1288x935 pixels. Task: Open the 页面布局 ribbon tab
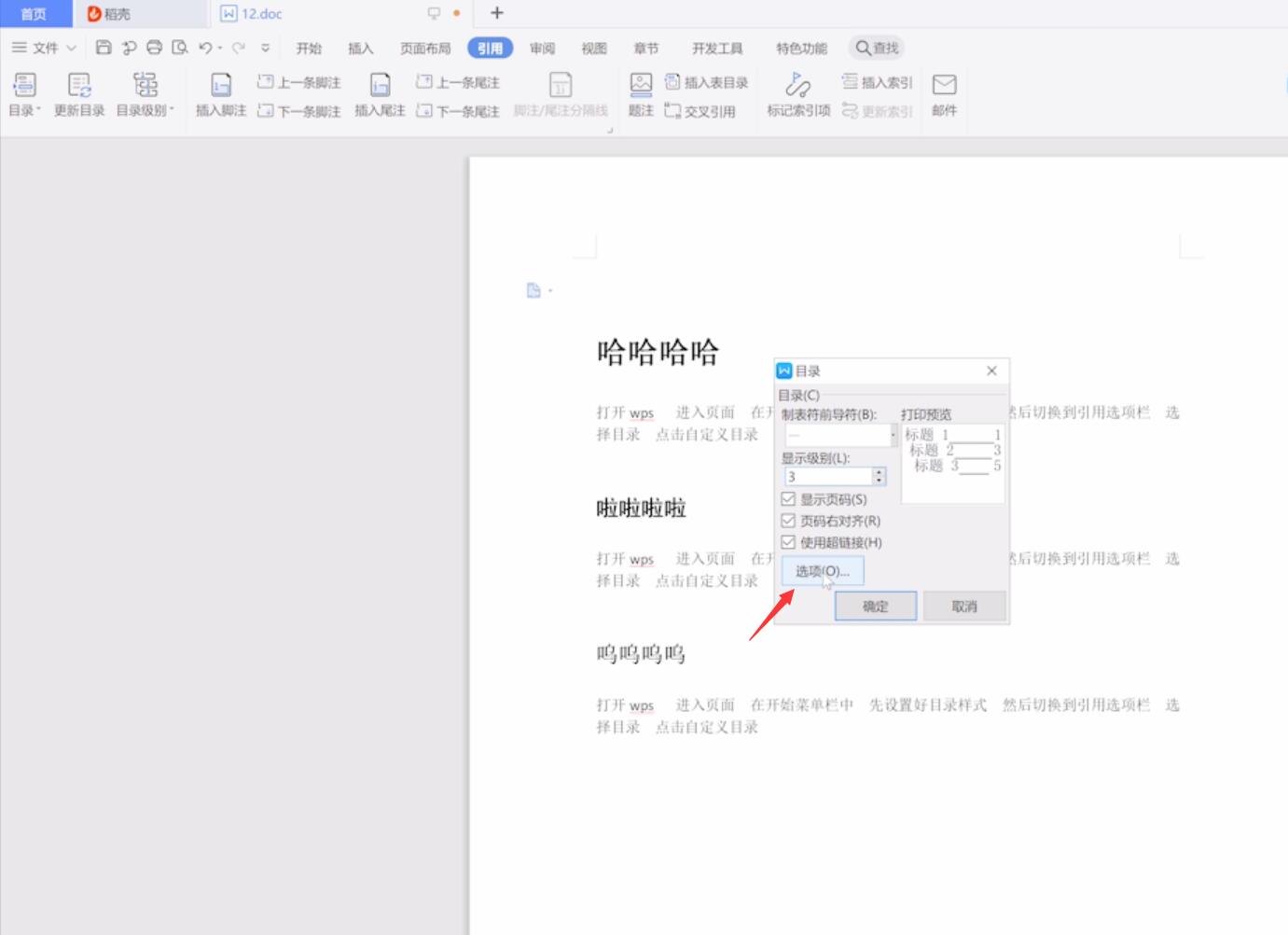coord(425,49)
